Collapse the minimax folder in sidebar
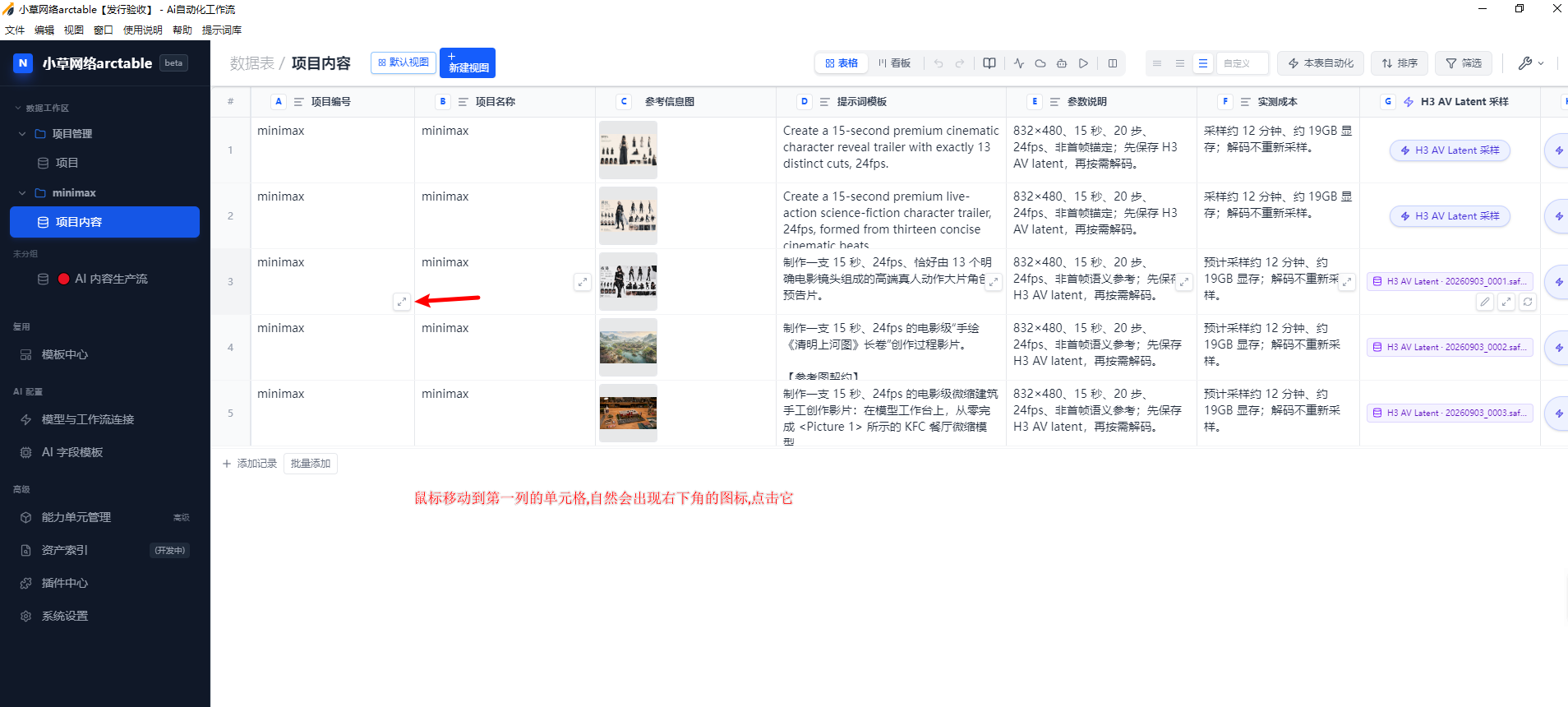The image size is (1568, 707). pyautogui.click(x=22, y=193)
